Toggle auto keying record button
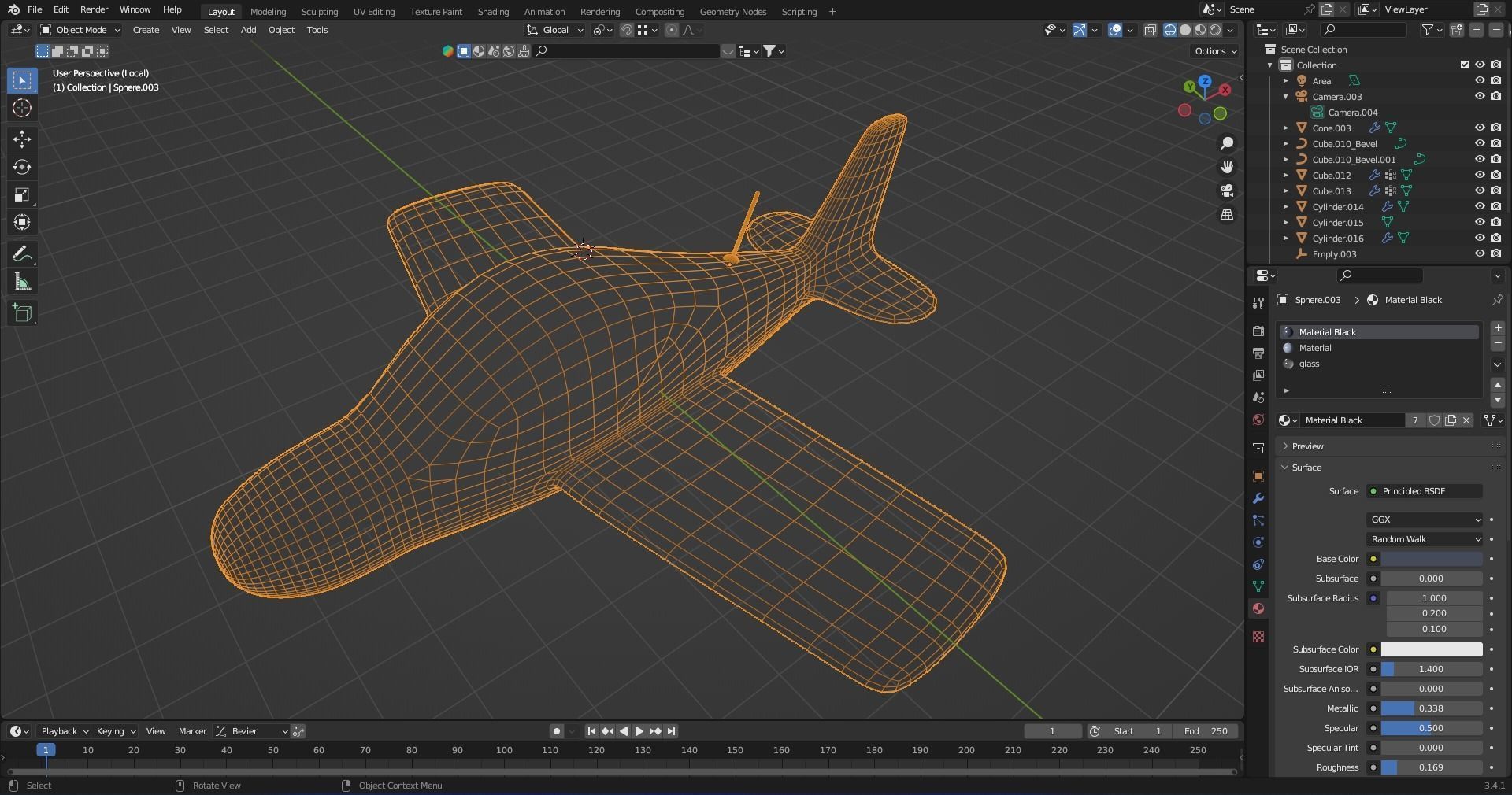This screenshot has height=795, width=1512. pyautogui.click(x=557, y=731)
